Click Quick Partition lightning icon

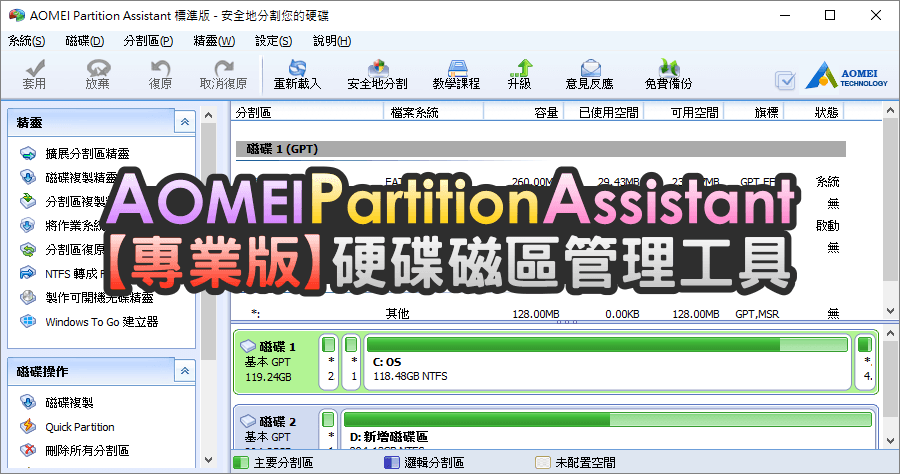pos(28,426)
